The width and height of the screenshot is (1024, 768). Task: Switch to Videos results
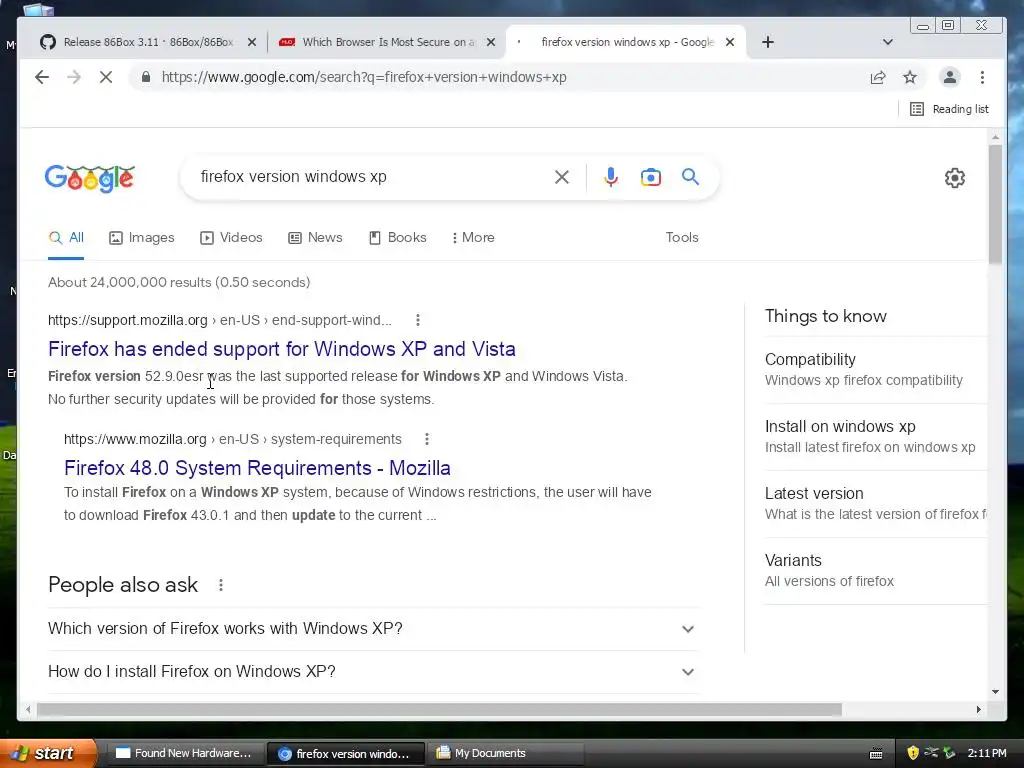click(231, 238)
